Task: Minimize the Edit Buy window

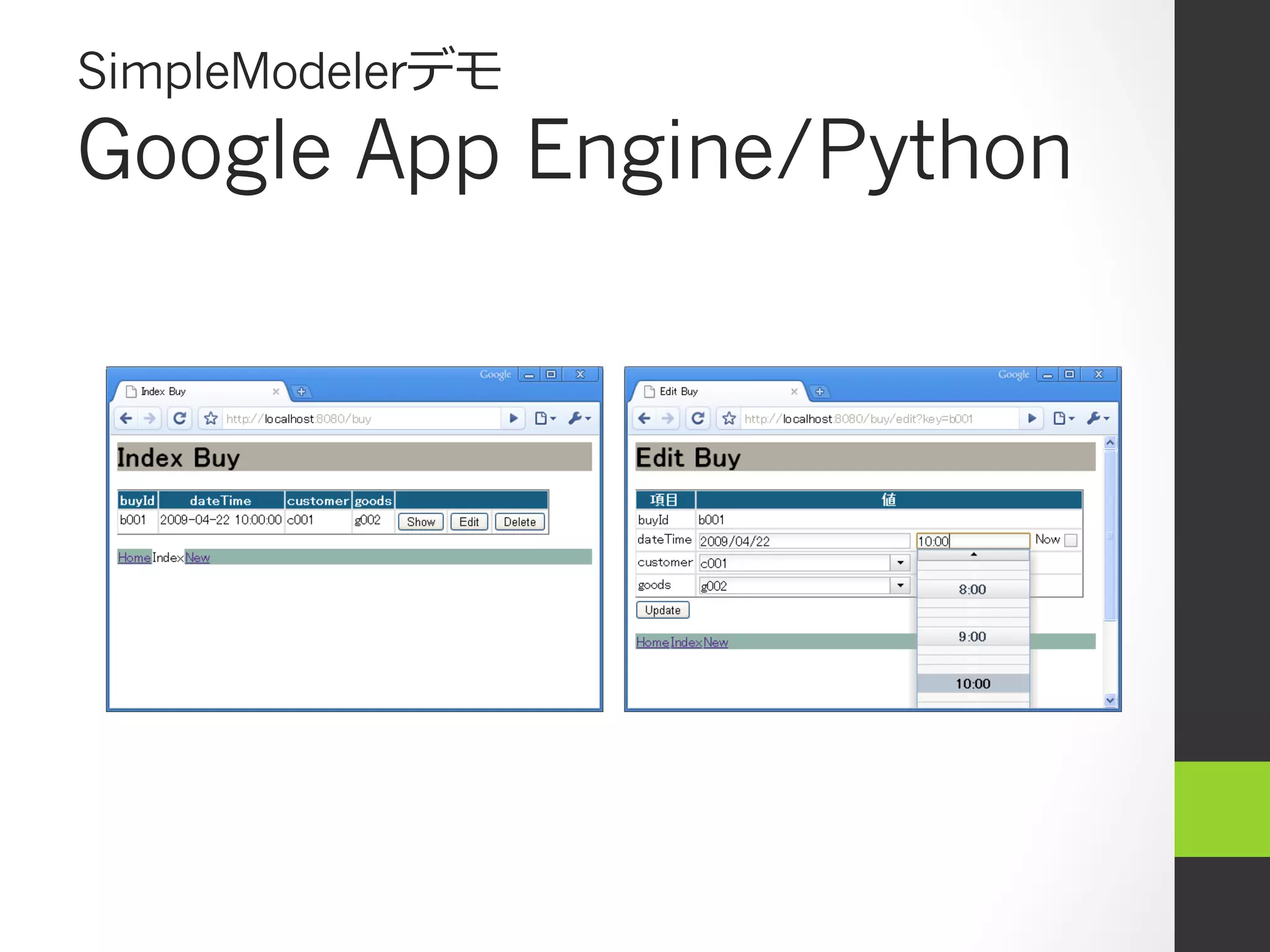Action: coord(1047,374)
